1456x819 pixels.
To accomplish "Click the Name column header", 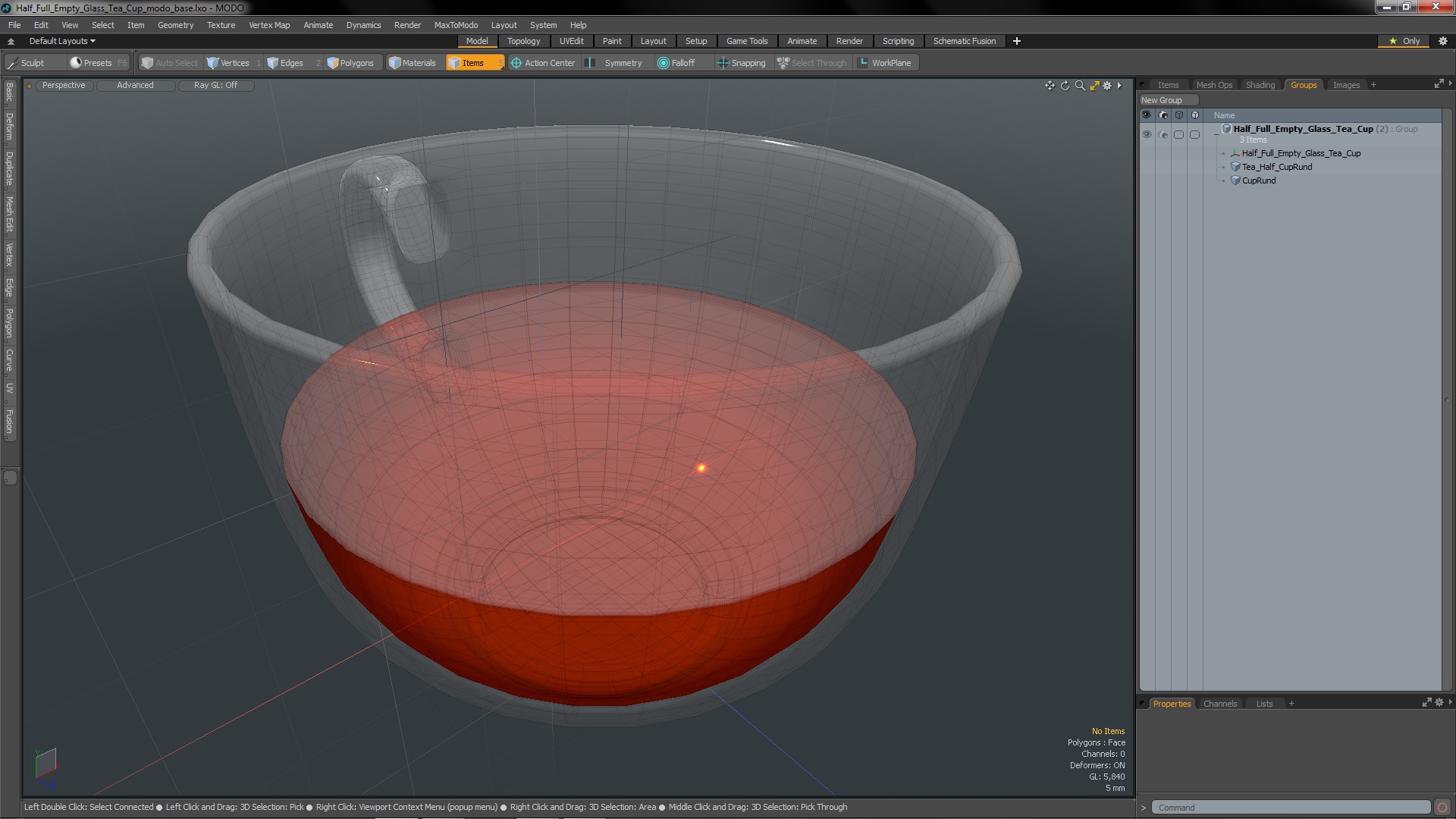I will tap(1224, 115).
